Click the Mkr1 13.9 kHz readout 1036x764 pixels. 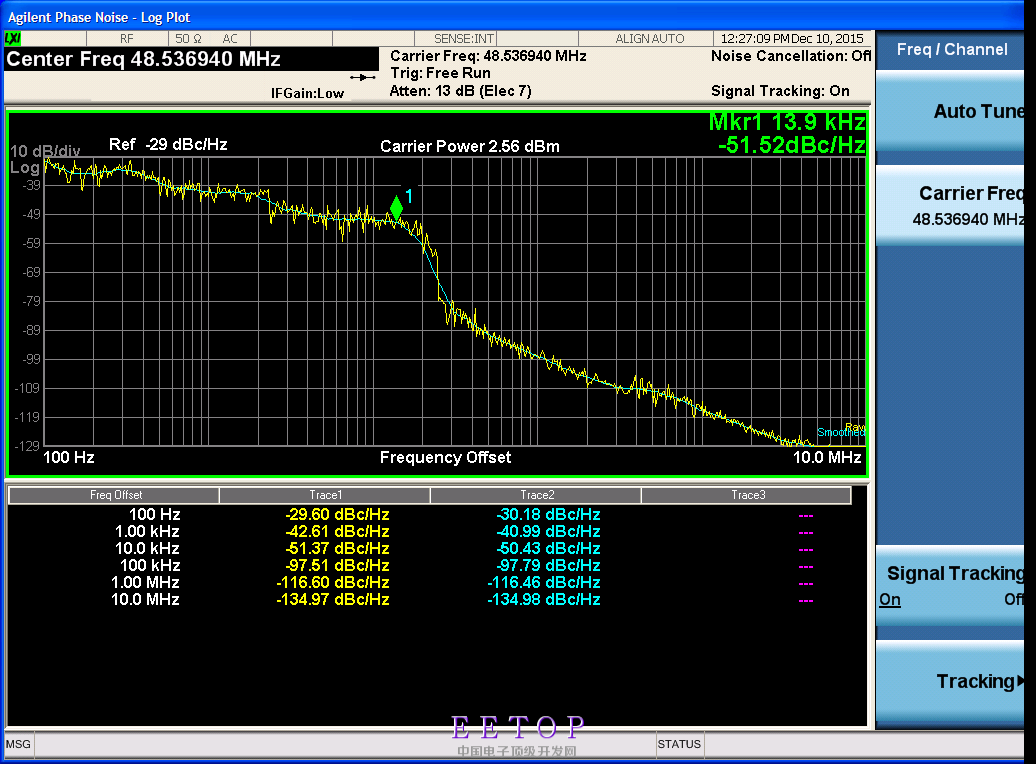(786, 122)
